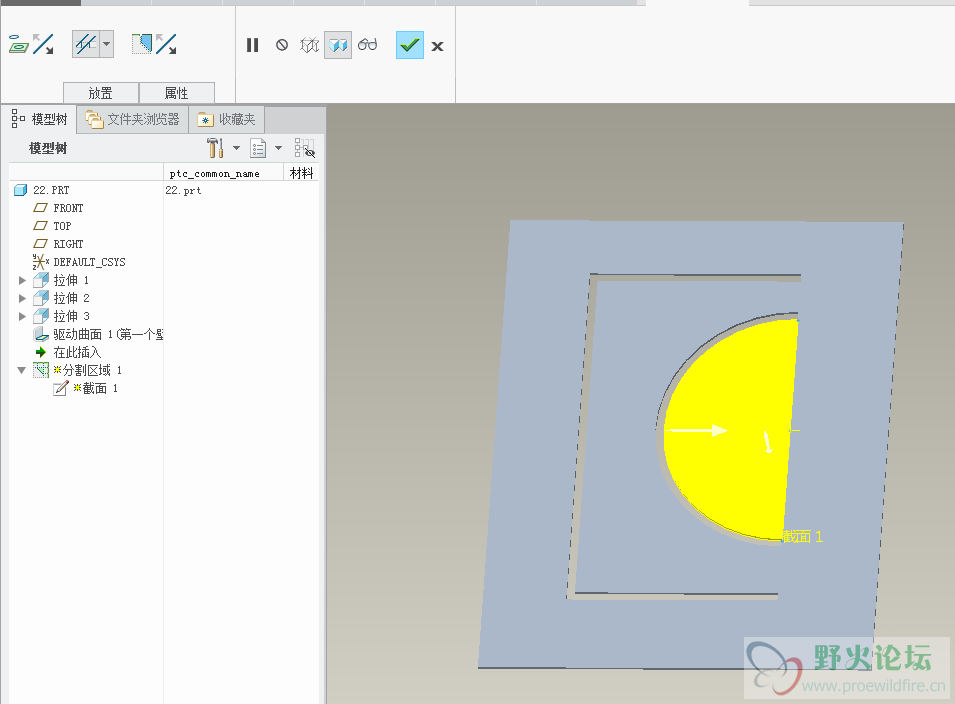The height and width of the screenshot is (704, 955).
Task: Open the dropdown beside the split surface tool
Action: (x=107, y=44)
